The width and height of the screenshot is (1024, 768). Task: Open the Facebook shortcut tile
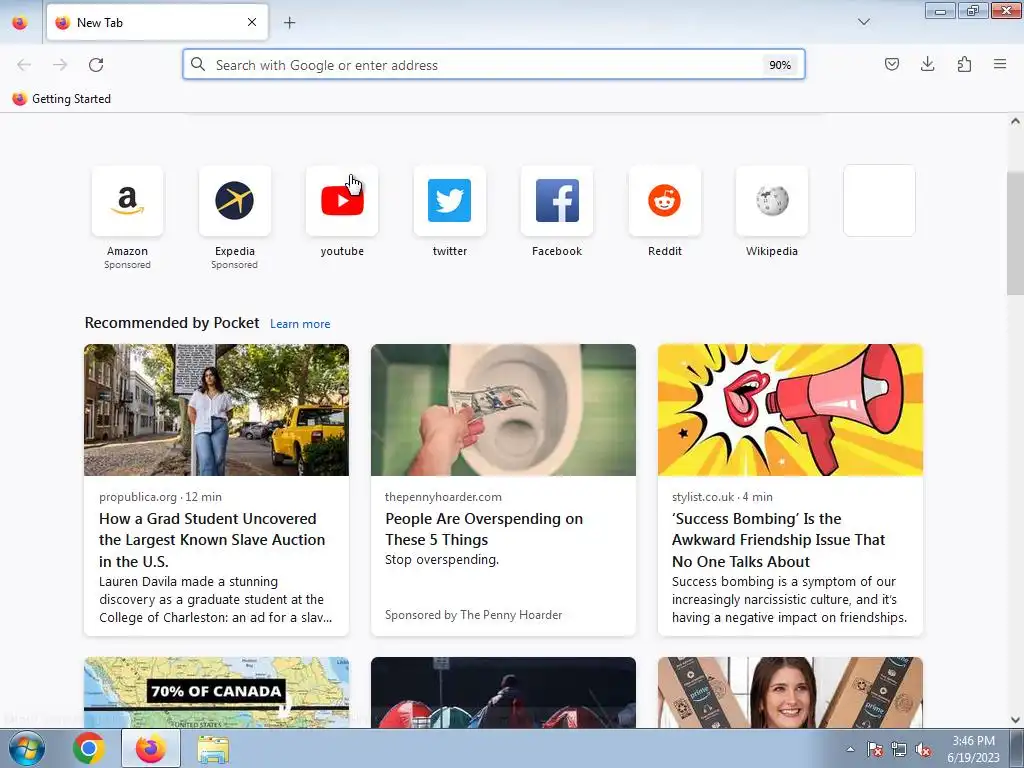click(x=557, y=200)
